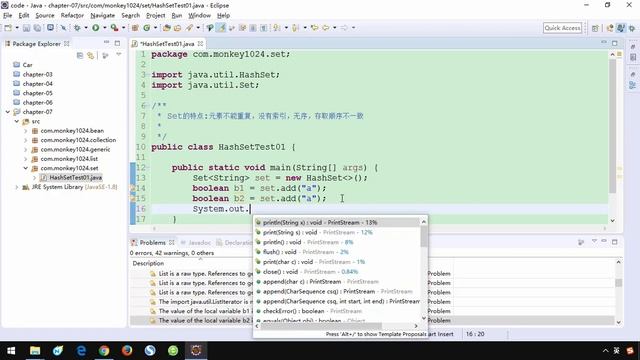
Task: Click the Run Last Tool (external tools) icon
Action: pos(115,28)
